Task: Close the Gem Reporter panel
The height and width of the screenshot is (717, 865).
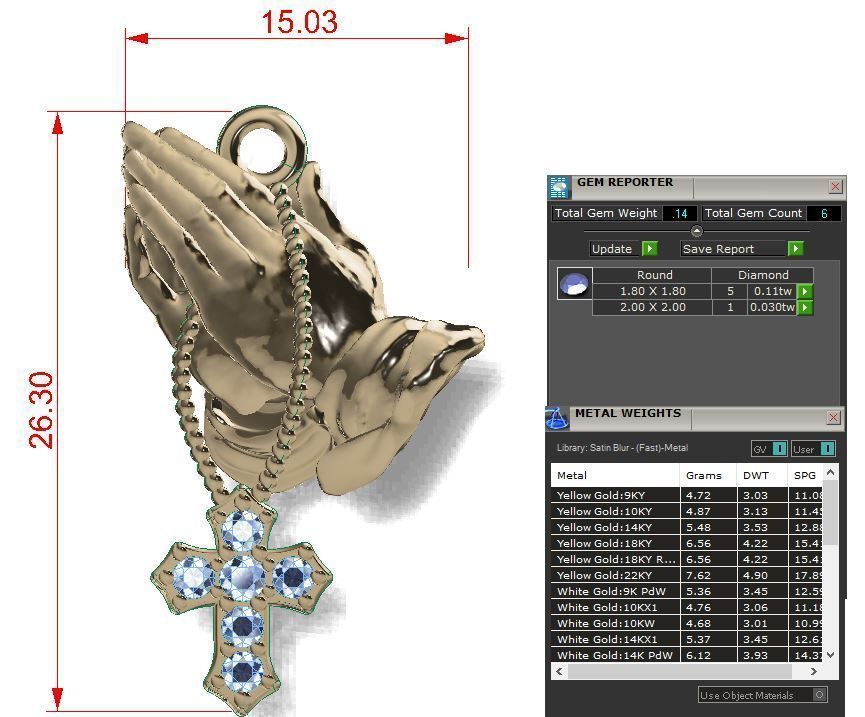Action: pos(835,186)
